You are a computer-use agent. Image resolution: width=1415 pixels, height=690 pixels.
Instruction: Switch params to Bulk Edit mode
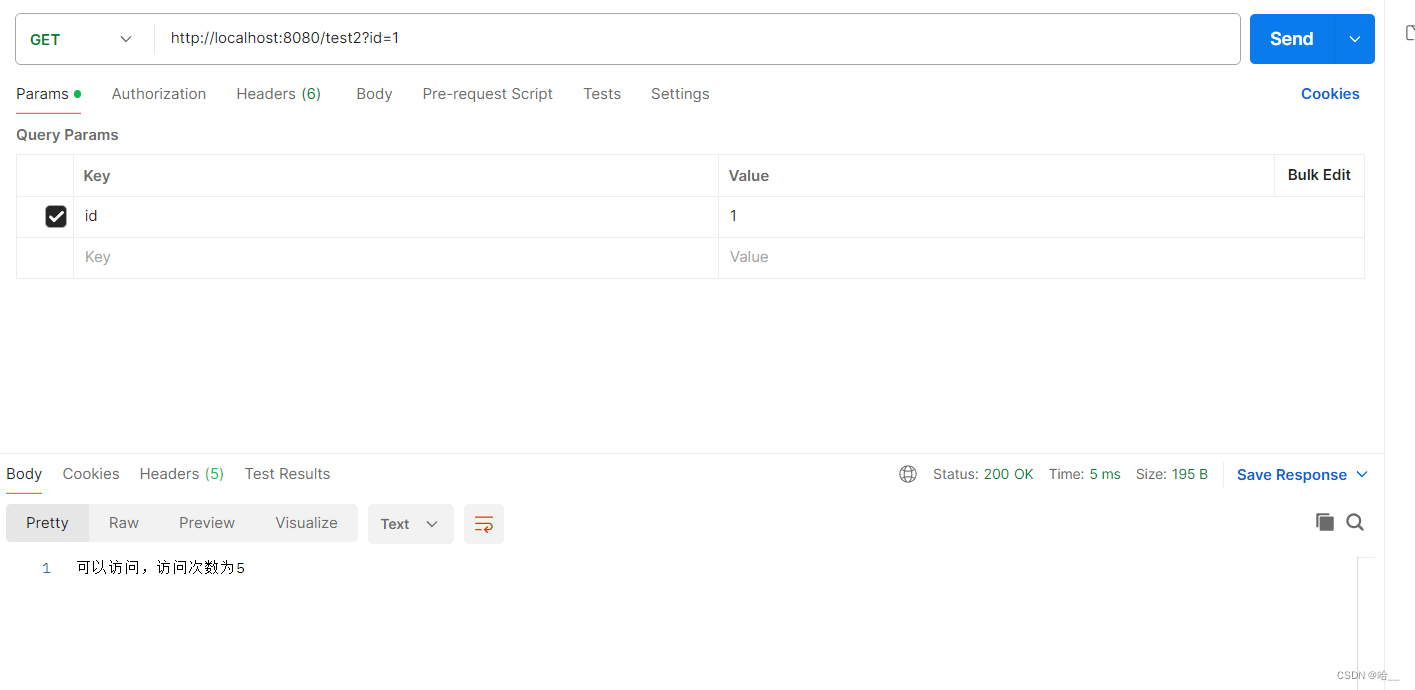pyautogui.click(x=1318, y=174)
